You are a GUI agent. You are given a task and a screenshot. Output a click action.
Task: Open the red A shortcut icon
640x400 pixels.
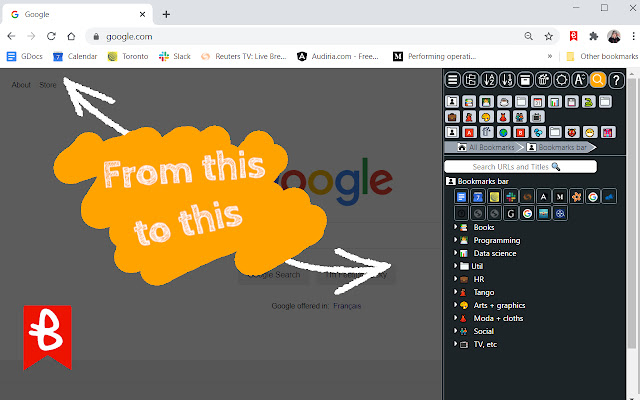click(x=469, y=132)
